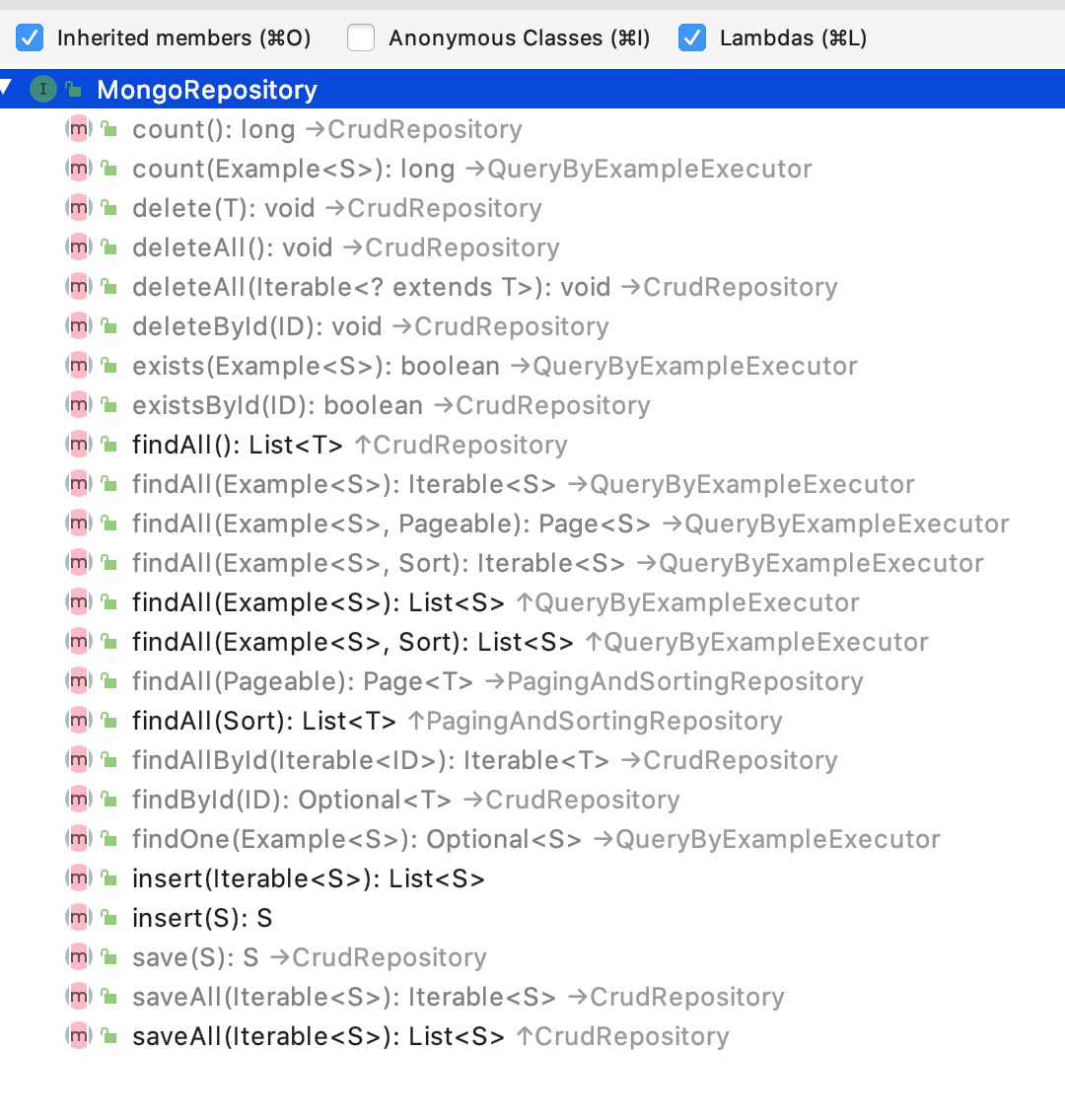
Task: Click the green public lock beside insert(S): S
Action: pos(109,917)
